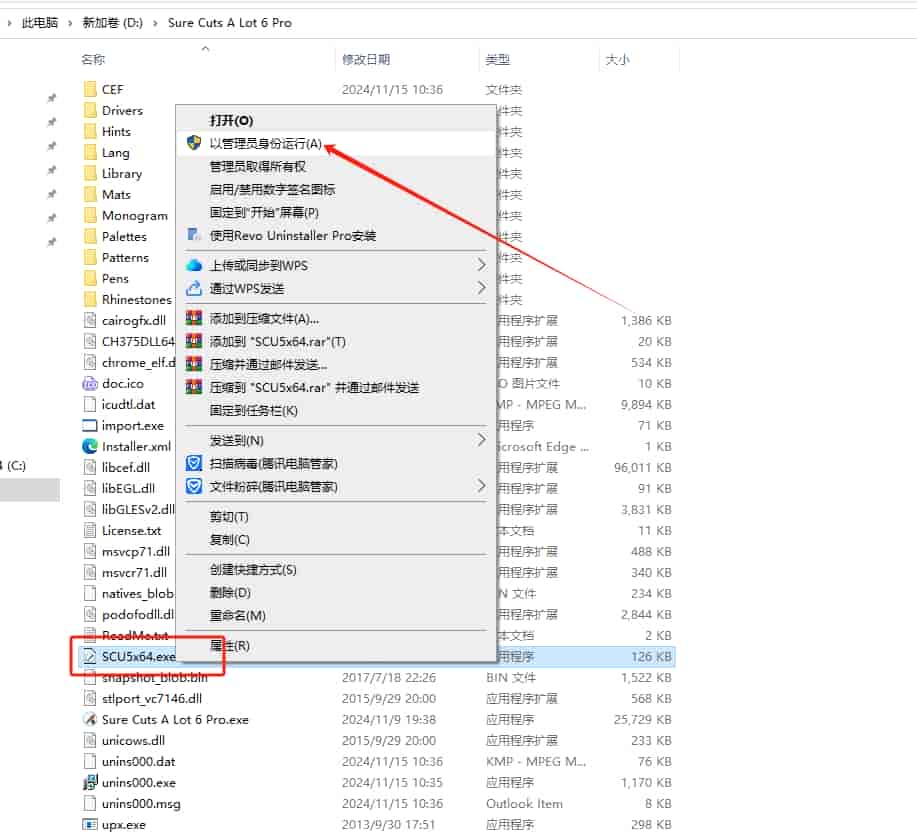Click the Library folder icon
This screenshot has width=917, height=833.
click(x=90, y=173)
